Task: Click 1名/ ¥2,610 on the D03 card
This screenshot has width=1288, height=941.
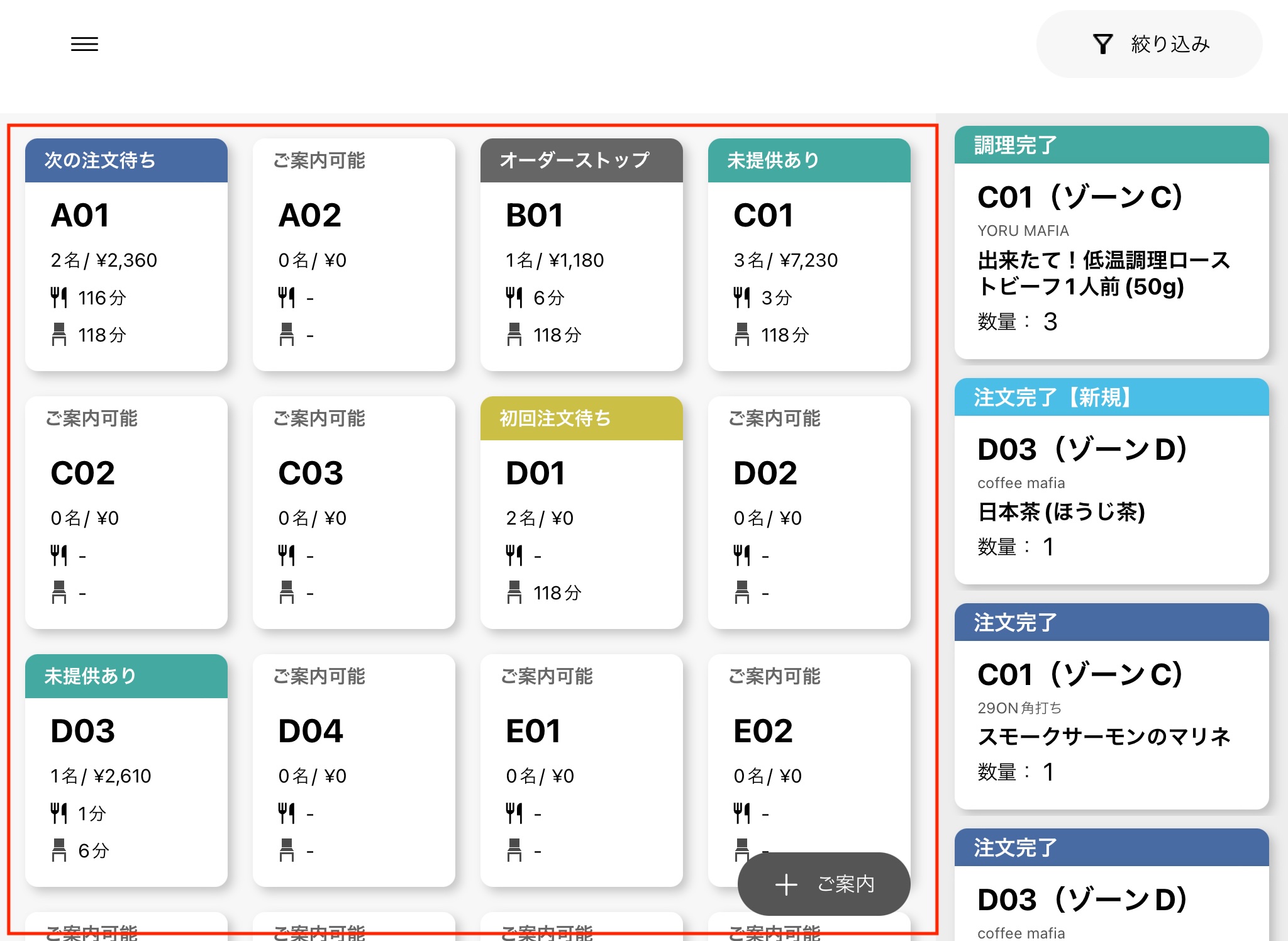Action: (x=101, y=776)
